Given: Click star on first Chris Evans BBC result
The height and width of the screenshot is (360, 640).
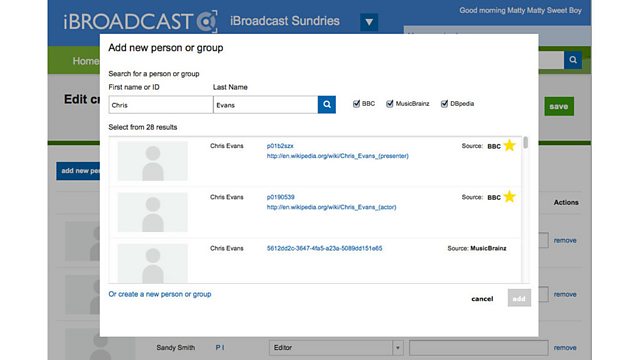Looking at the screenshot, I should tap(509, 145).
